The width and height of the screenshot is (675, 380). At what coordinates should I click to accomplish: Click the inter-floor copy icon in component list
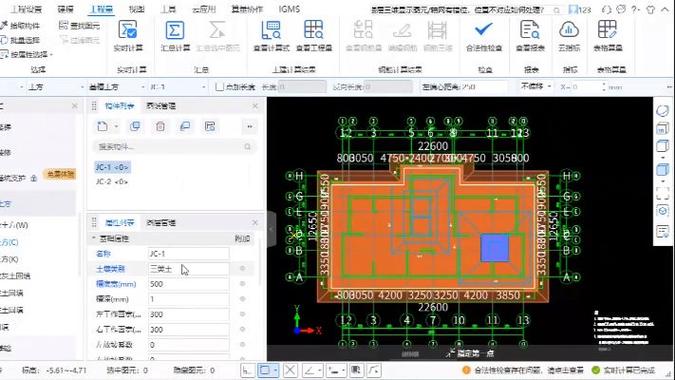[x=185, y=126]
